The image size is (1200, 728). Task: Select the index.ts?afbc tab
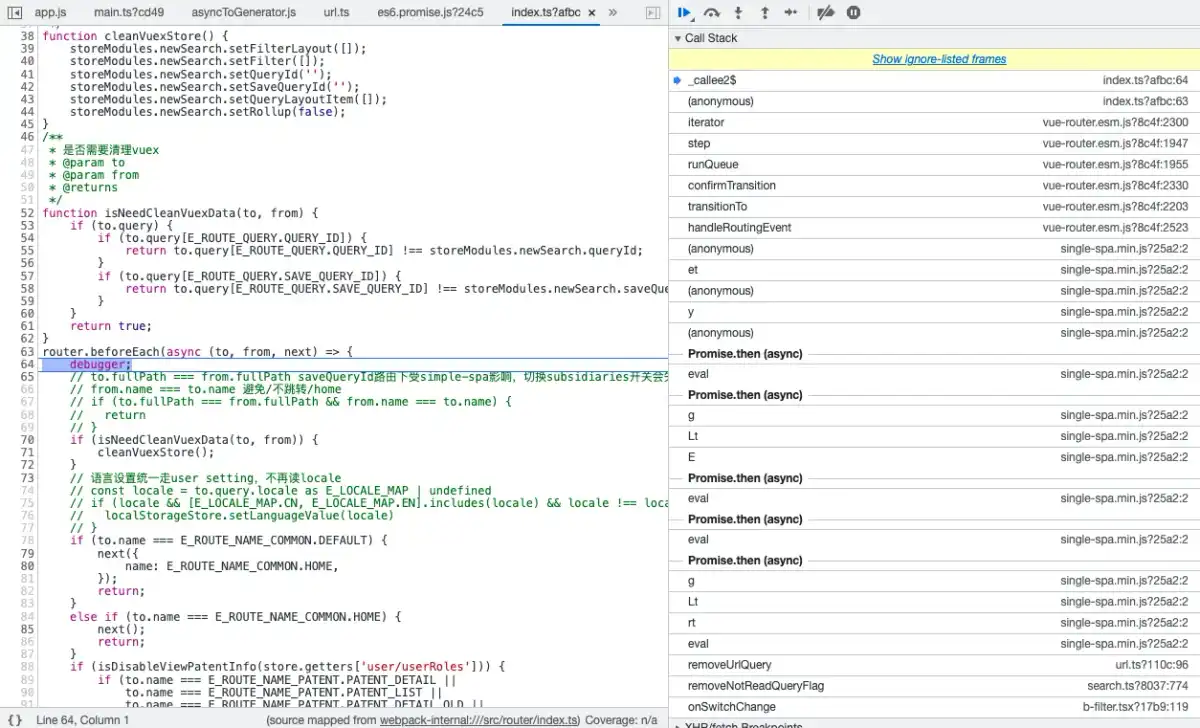pos(545,13)
